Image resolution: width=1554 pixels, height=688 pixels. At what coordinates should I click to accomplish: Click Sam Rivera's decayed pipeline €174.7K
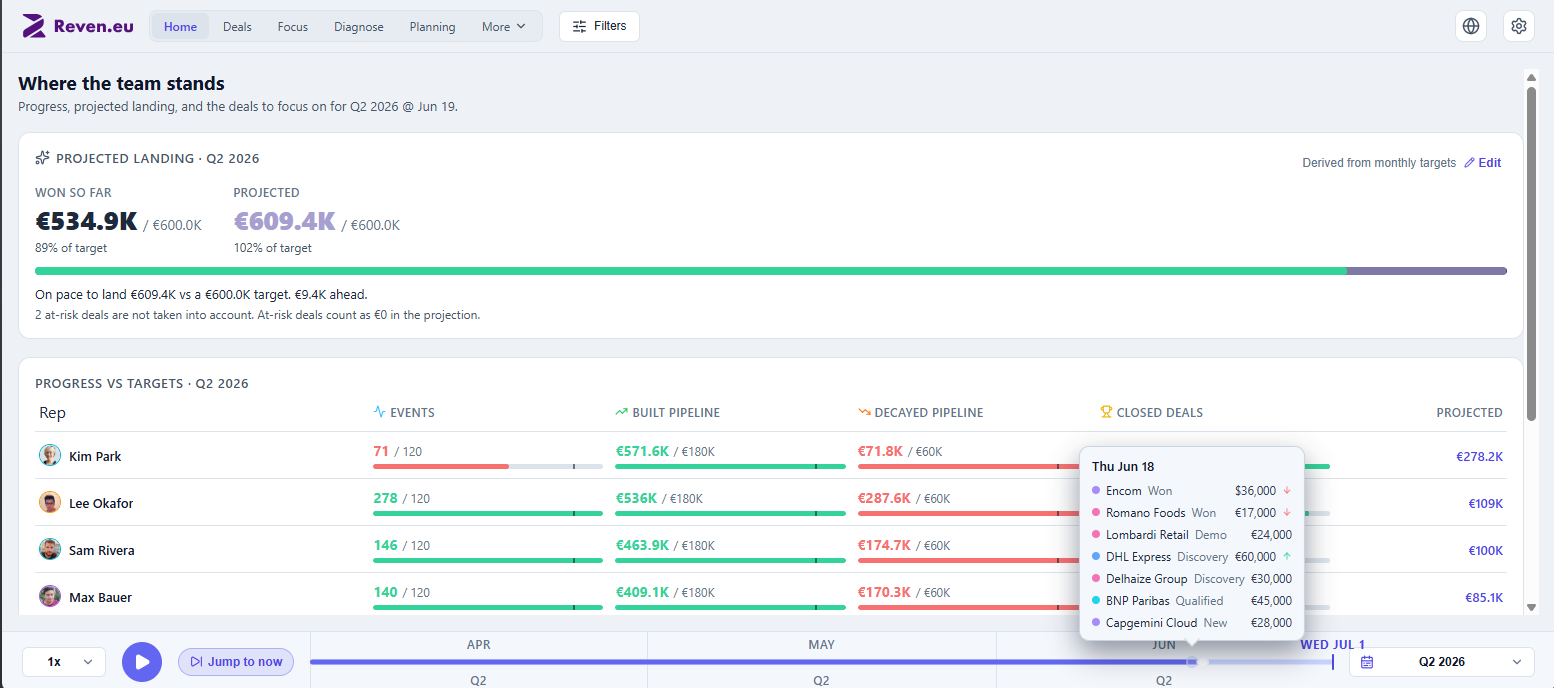click(x=885, y=545)
